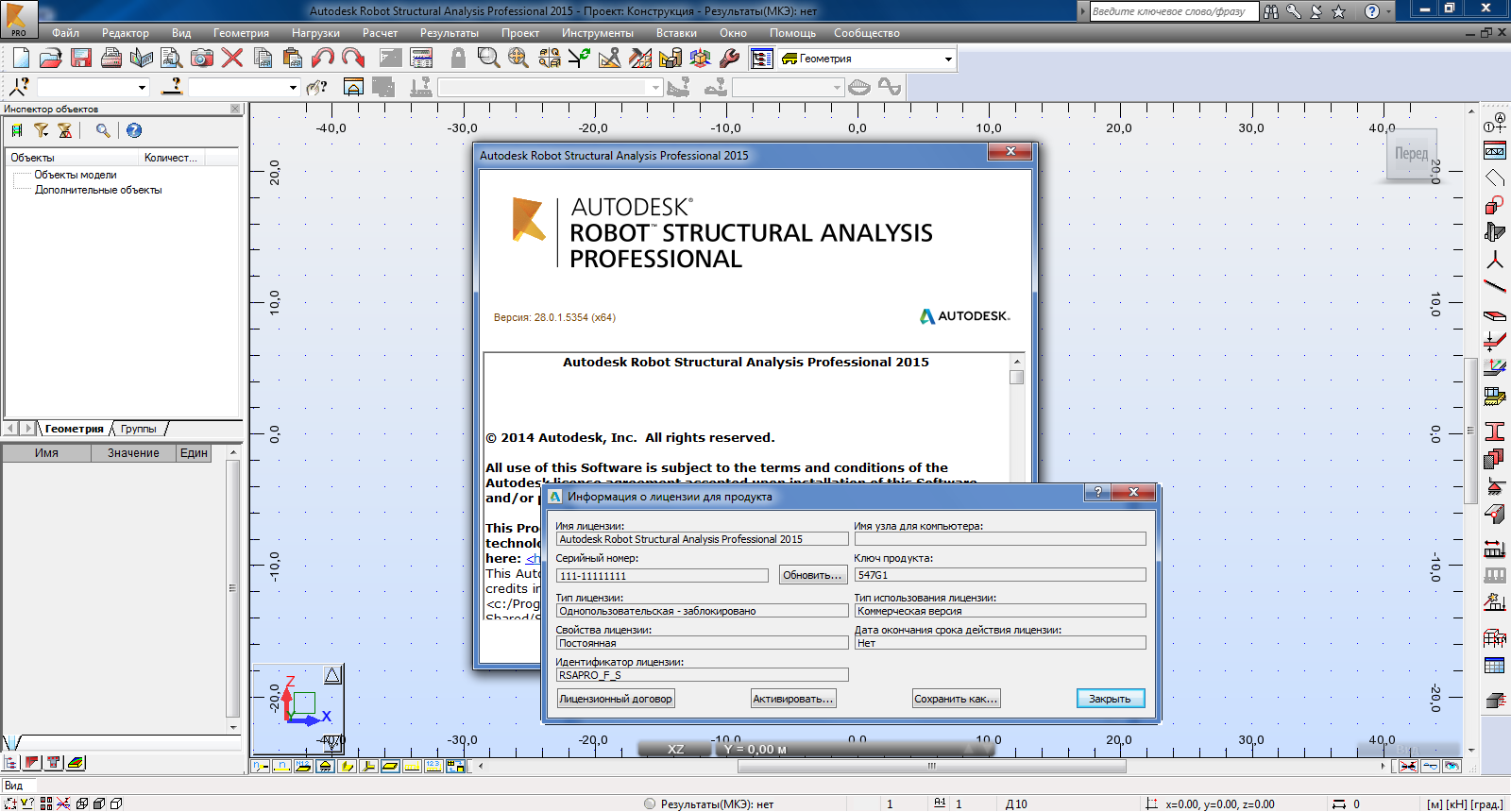Open the Результаты menu

coord(450,33)
